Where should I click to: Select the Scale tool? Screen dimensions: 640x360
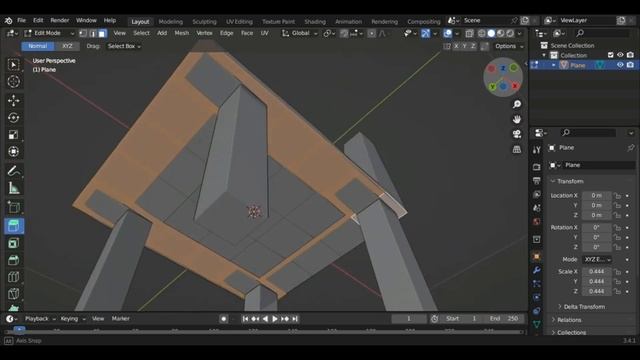[13, 135]
